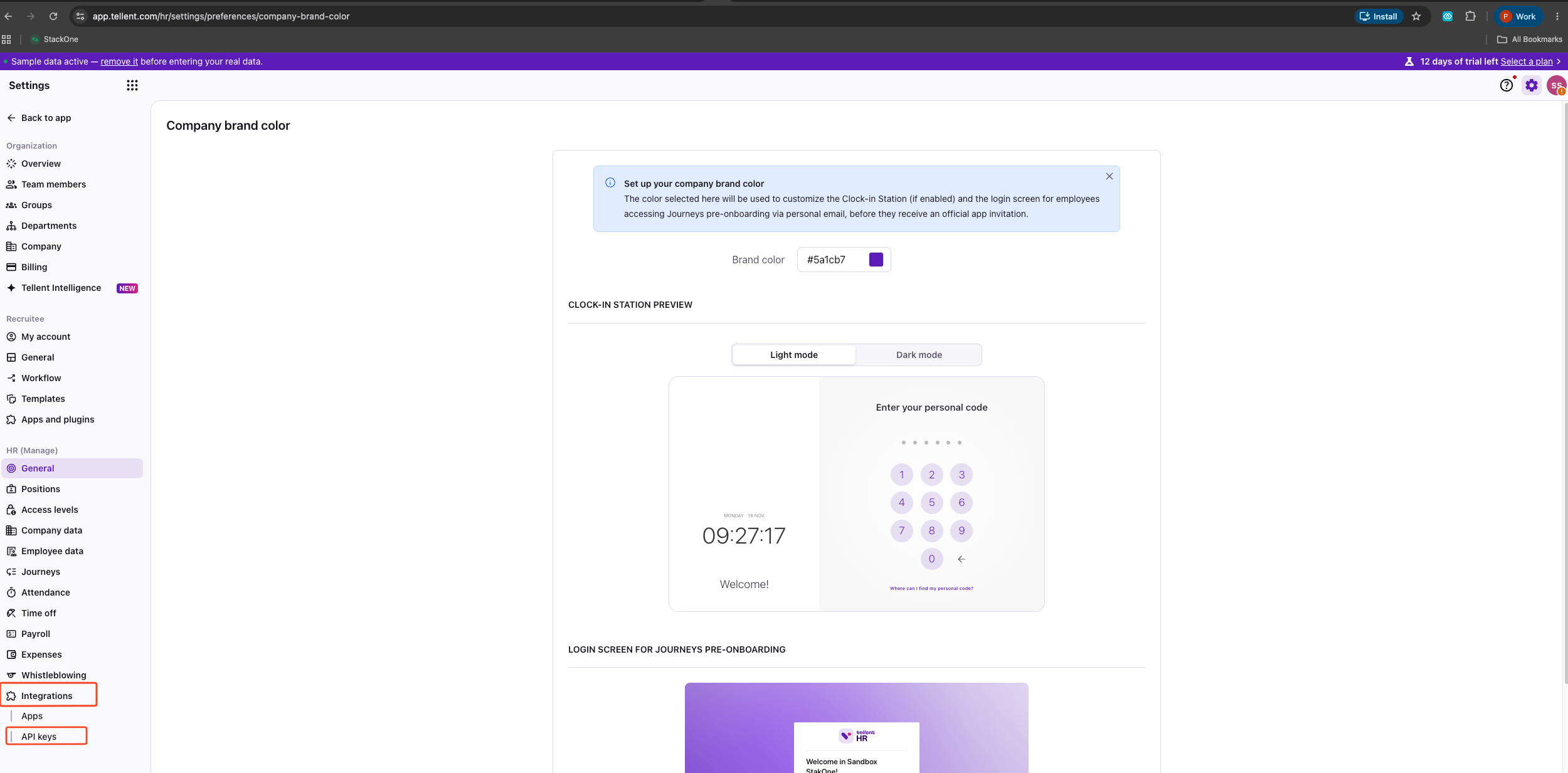Viewport: 1568px width, 773px height.
Task: Open the Chrome three-dot menu
Action: coord(1557,16)
